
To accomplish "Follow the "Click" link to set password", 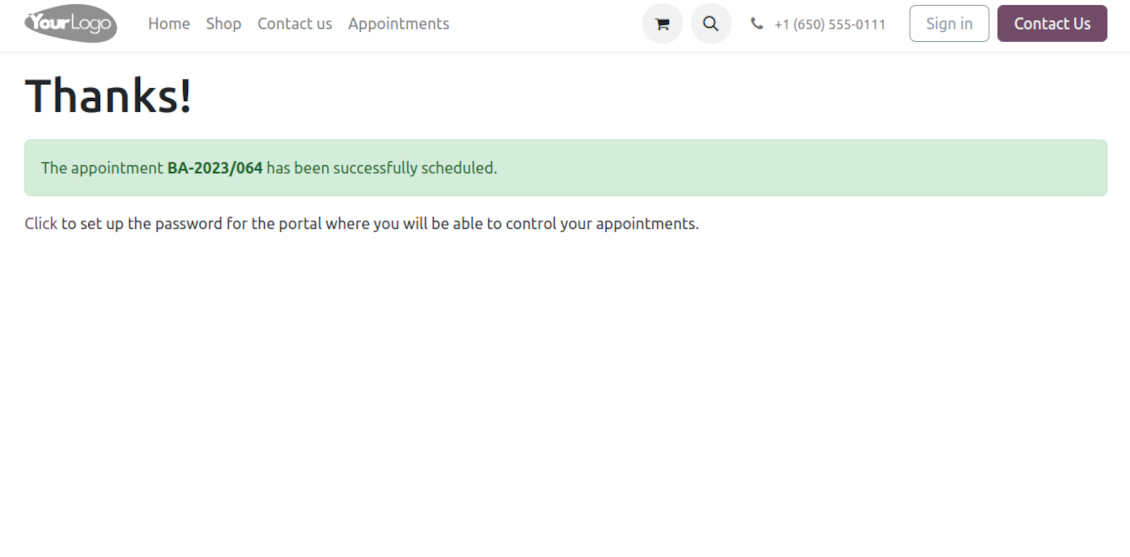I will point(41,224).
